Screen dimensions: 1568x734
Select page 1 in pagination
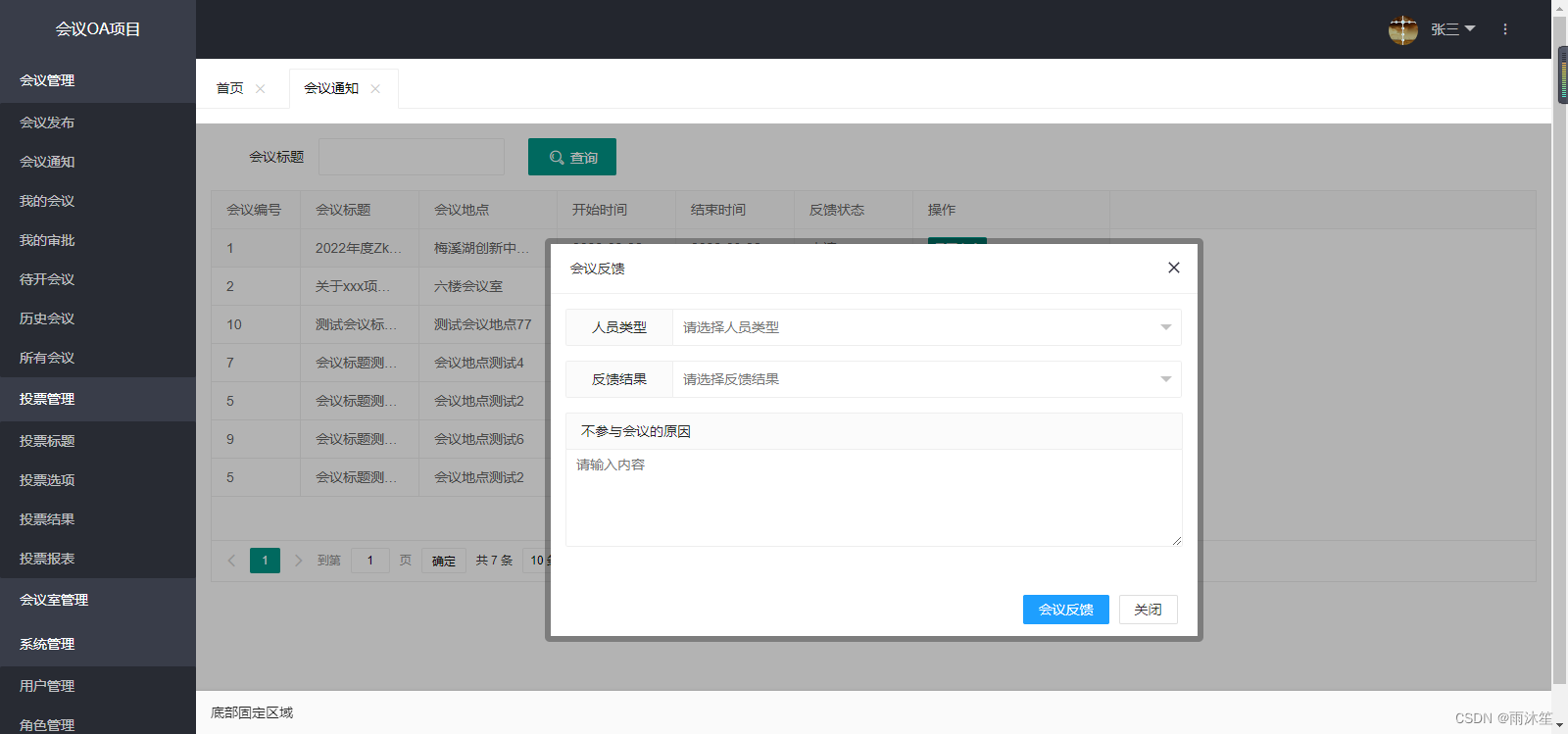[x=265, y=561]
